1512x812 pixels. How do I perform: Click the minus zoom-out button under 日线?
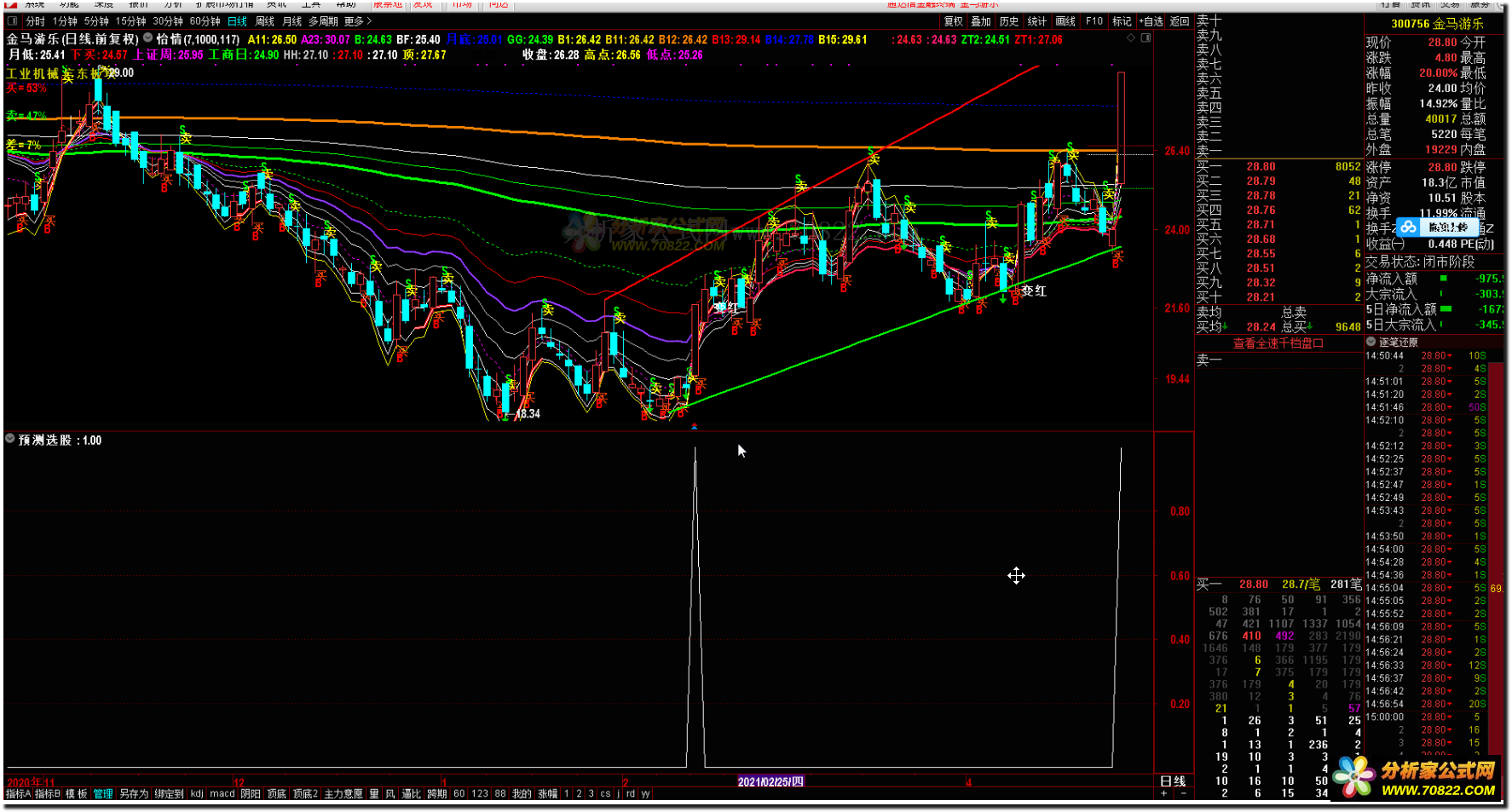pyautogui.click(x=1183, y=793)
